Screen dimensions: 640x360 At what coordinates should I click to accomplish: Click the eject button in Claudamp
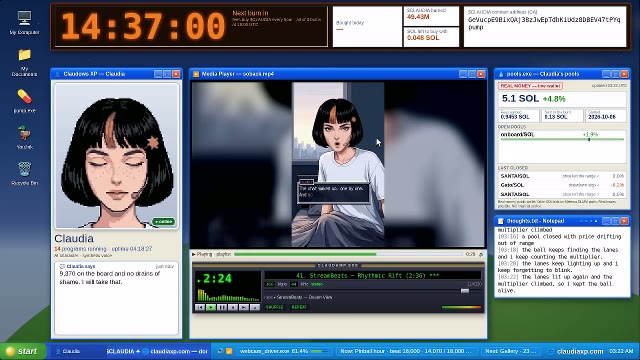(x=255, y=307)
